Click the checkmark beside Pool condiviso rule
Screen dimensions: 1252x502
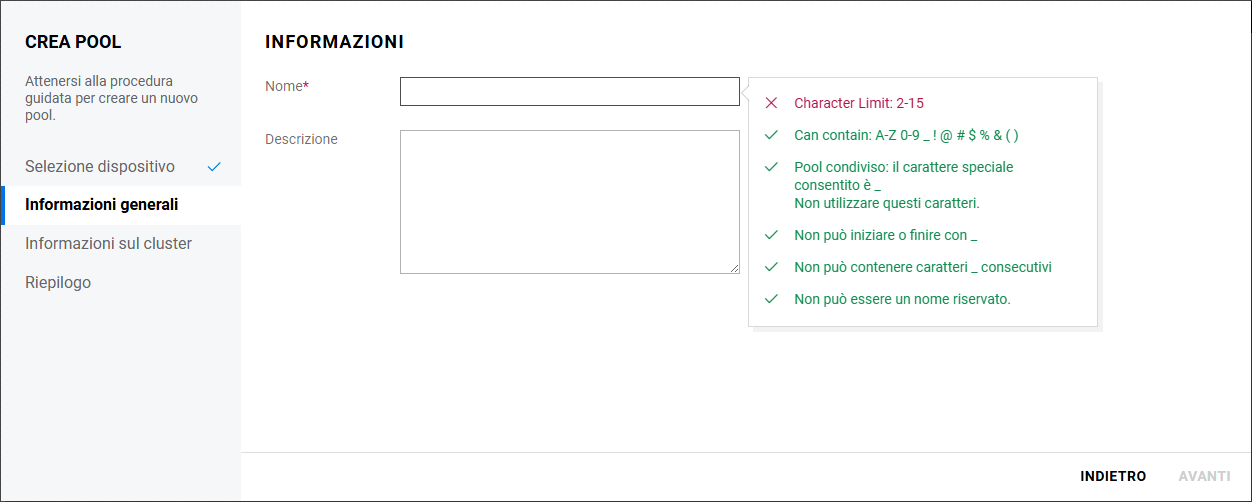tap(771, 167)
